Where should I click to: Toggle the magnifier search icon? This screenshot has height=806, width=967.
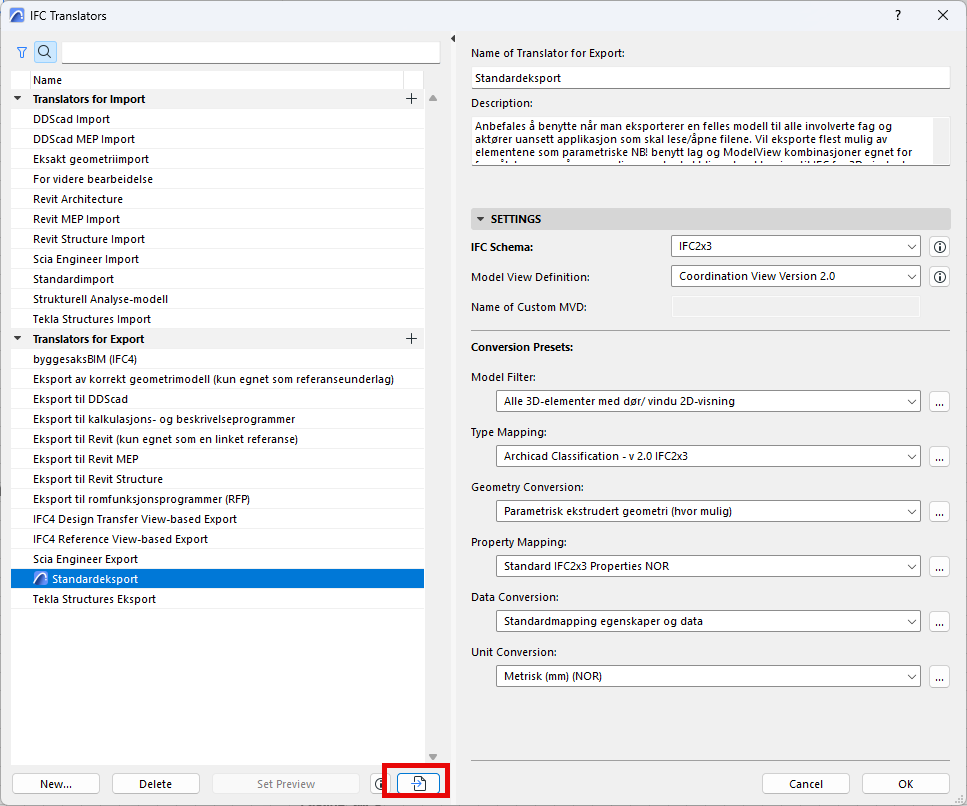45,52
